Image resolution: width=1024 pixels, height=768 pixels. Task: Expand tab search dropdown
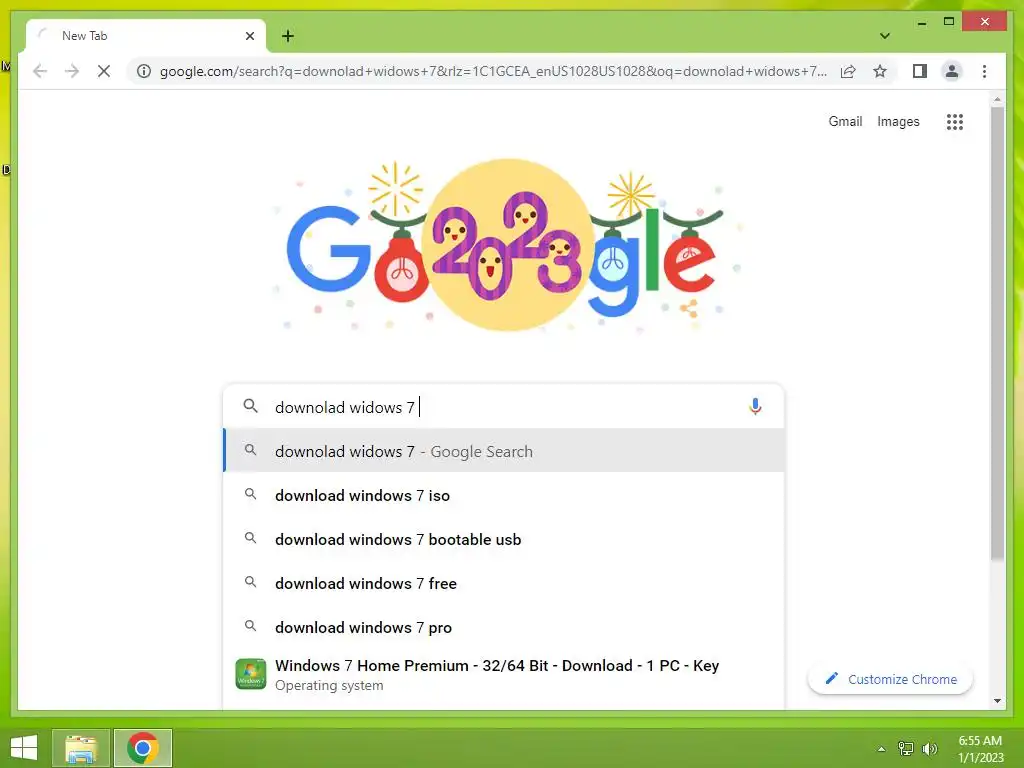pos(884,36)
